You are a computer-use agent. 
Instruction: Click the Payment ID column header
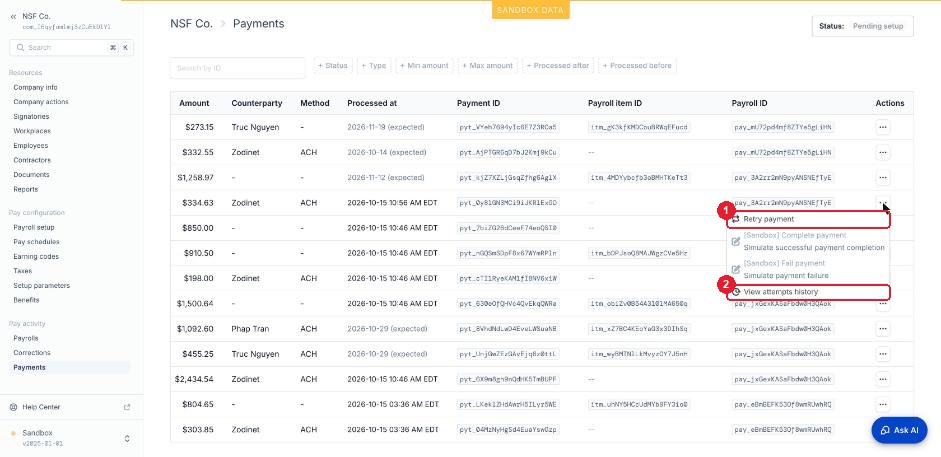[478, 103]
